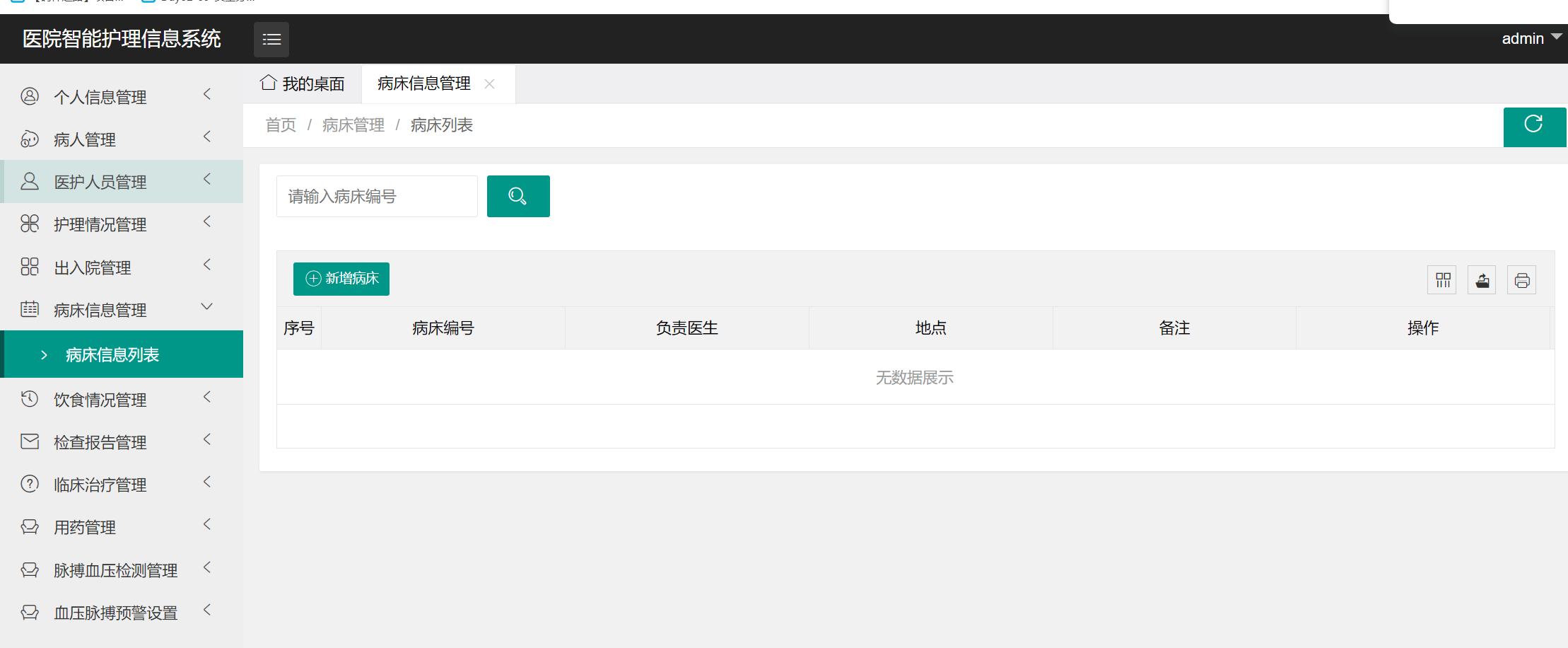1568x648 pixels.
Task: Open the admin user dropdown
Action: pyautogui.click(x=1531, y=38)
